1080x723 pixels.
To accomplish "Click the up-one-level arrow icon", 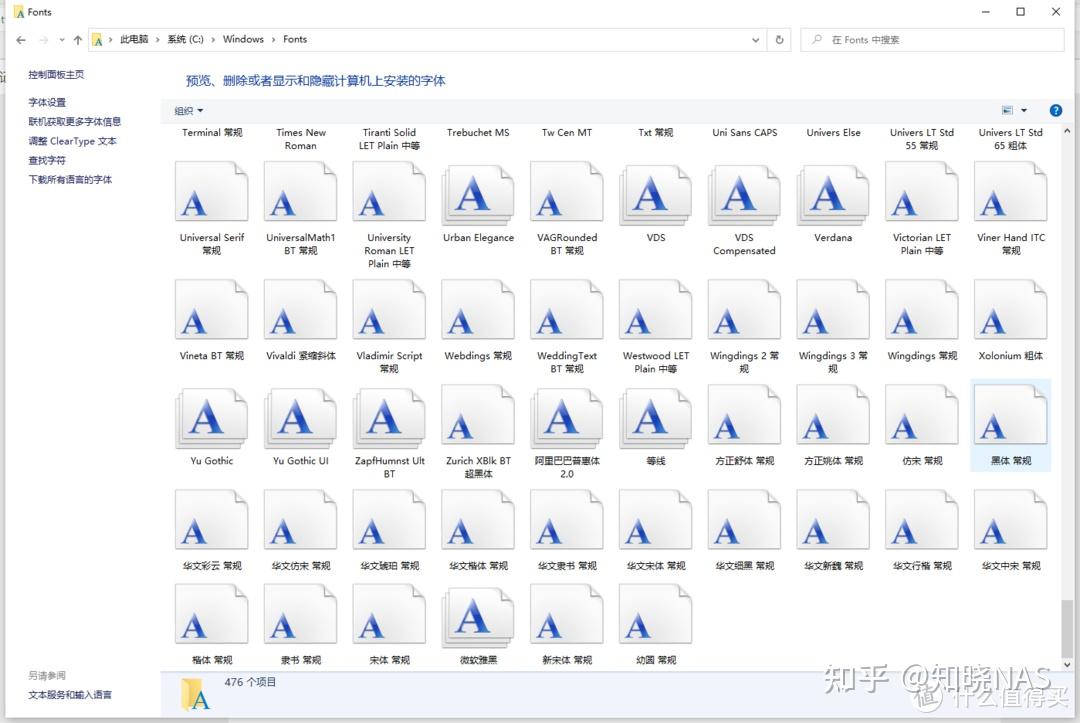I will (x=77, y=39).
